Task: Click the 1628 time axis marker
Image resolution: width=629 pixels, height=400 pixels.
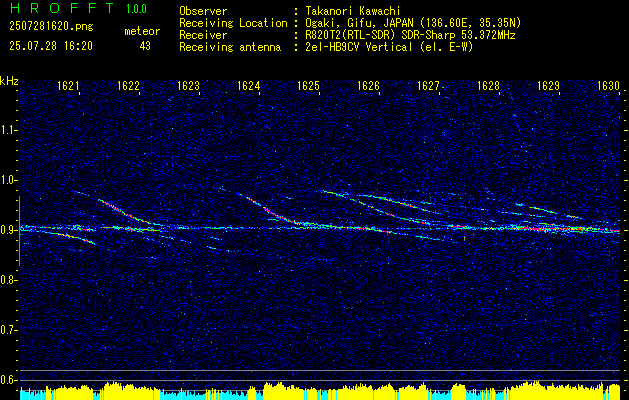Action: tap(489, 86)
